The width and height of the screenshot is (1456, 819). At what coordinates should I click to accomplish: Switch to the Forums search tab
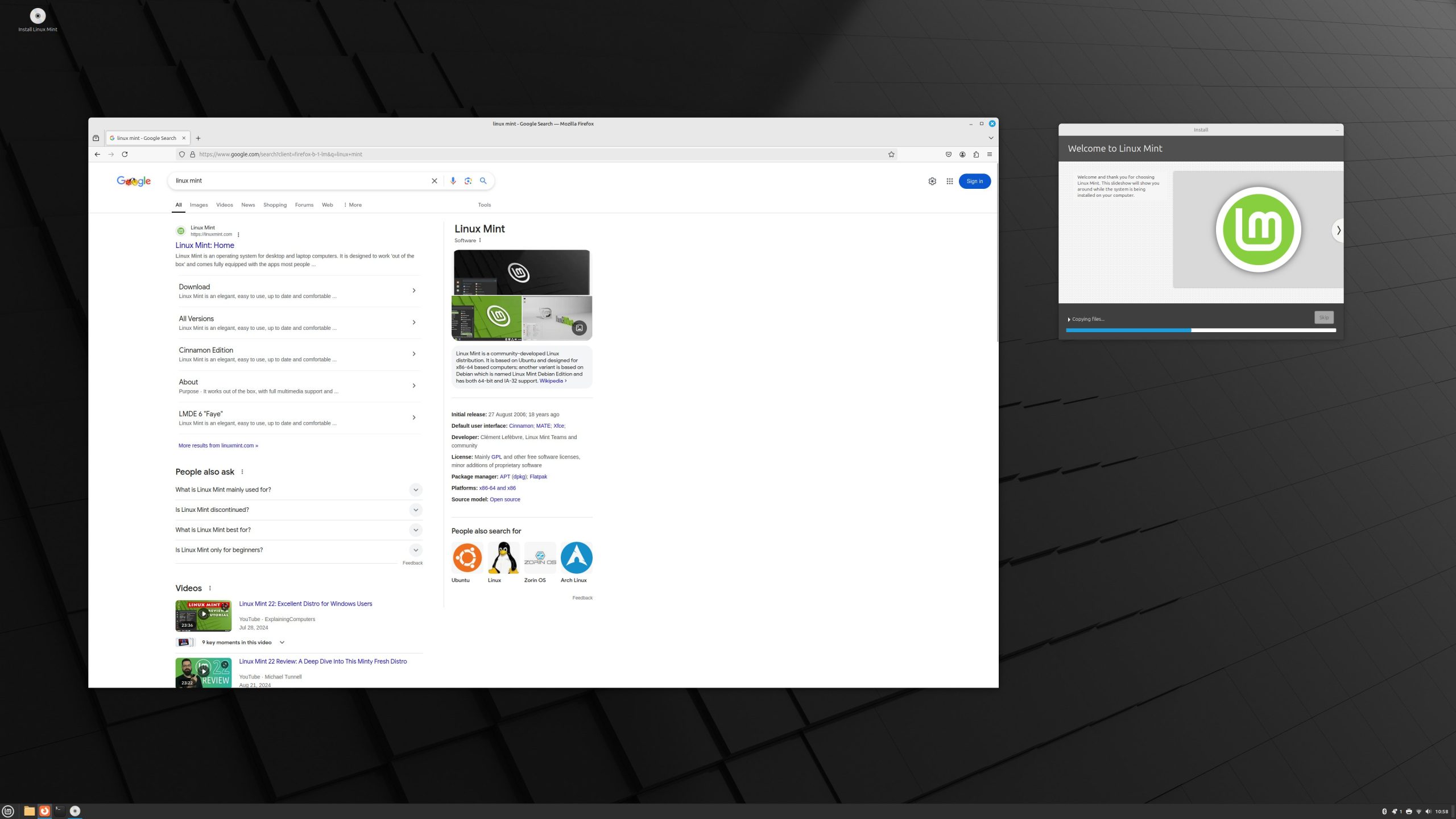click(x=304, y=205)
